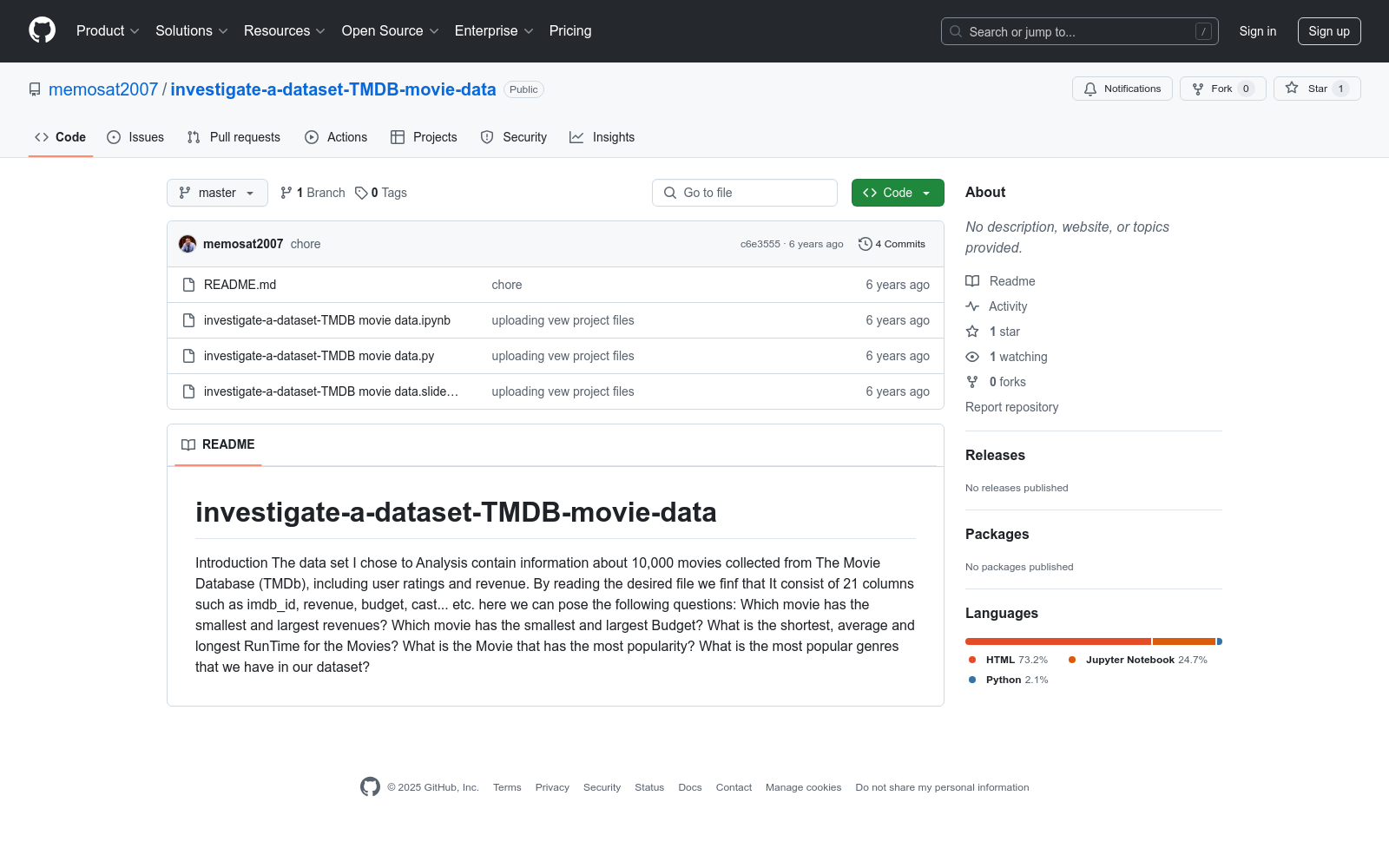This screenshot has width=1389, height=868.
Task: Open the Open Source menu
Action: click(x=391, y=30)
